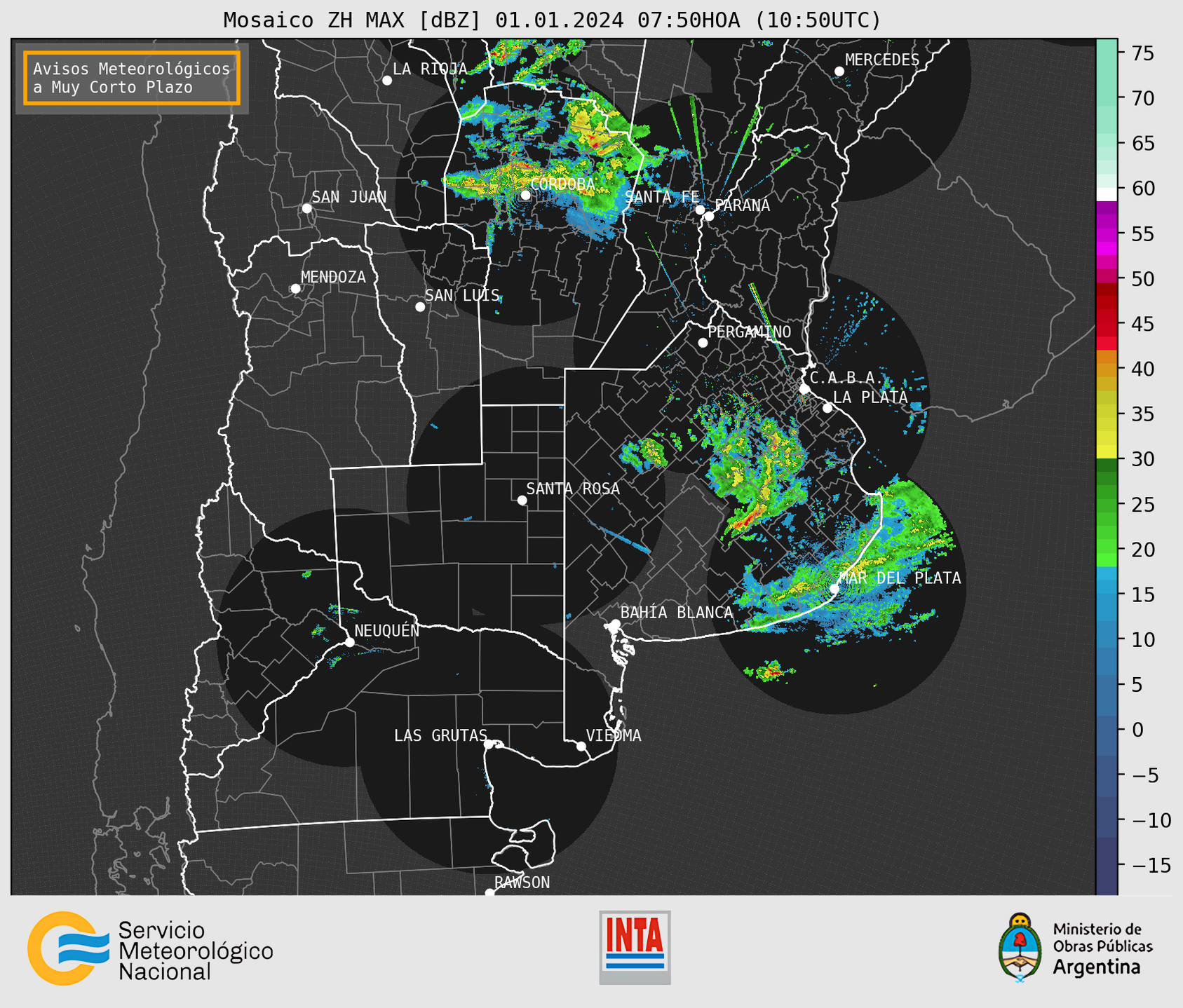Click the Argentina text under Ministerio logo

pyautogui.click(x=1096, y=968)
